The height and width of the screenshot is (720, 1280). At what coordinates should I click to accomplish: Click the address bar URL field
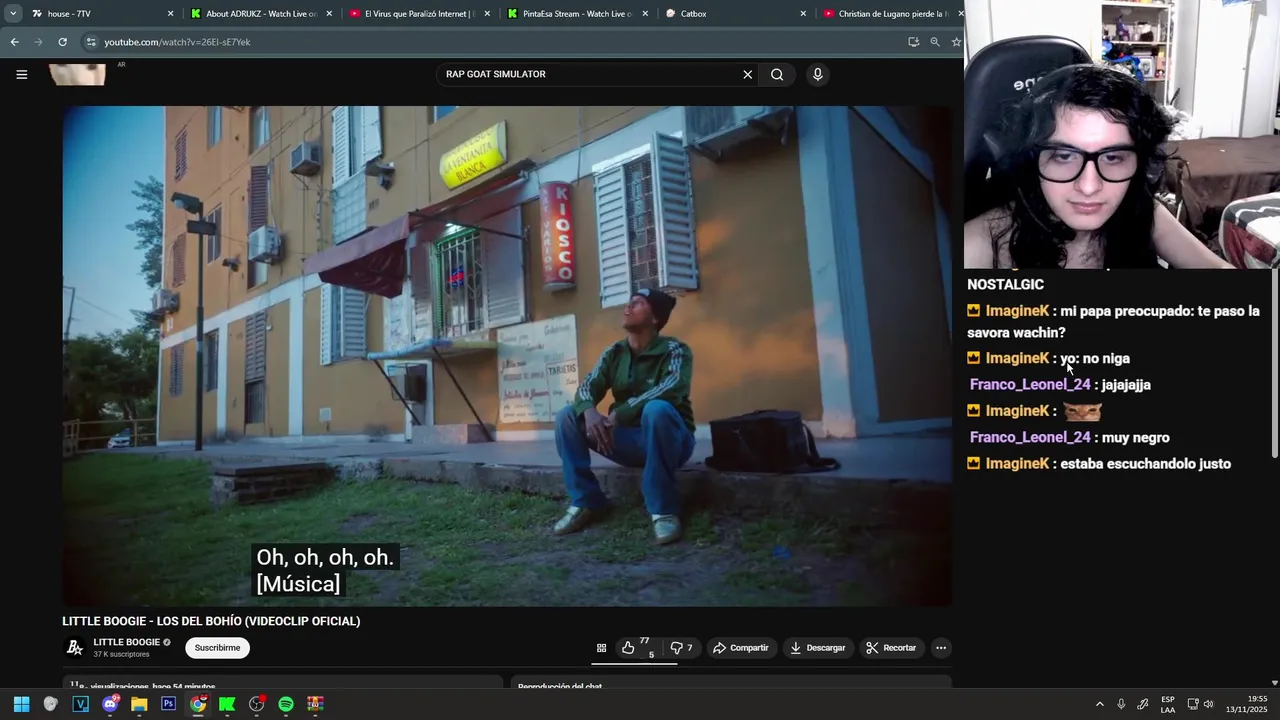click(490, 42)
